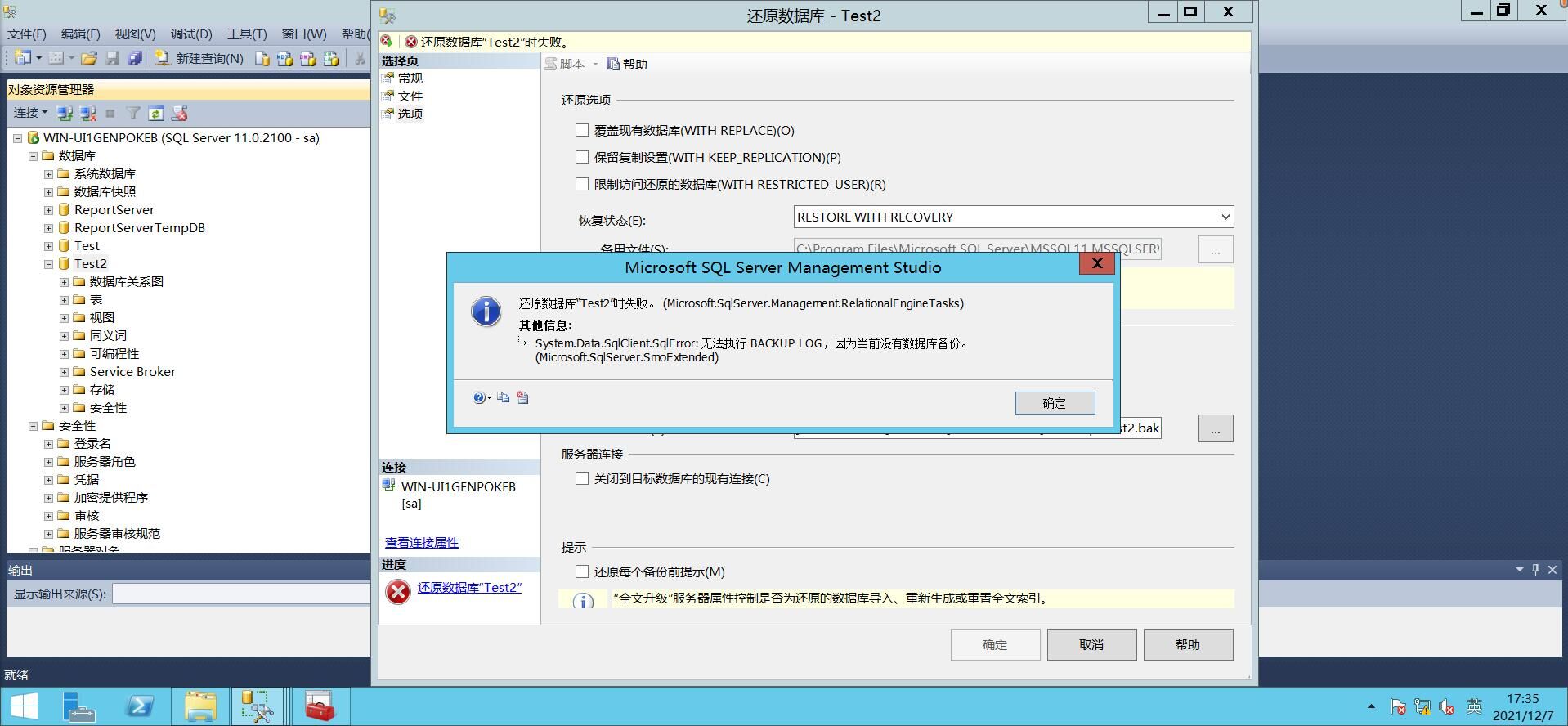Open the 查看连接属性 link
This screenshot has height=726, width=1568.
pyautogui.click(x=422, y=543)
